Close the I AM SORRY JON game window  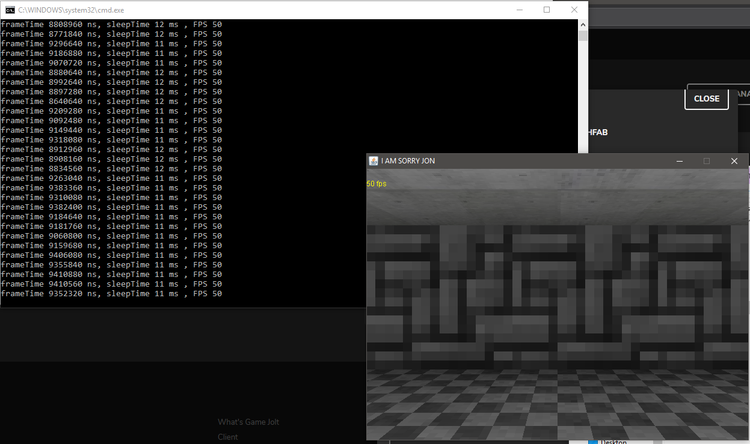[x=734, y=161]
